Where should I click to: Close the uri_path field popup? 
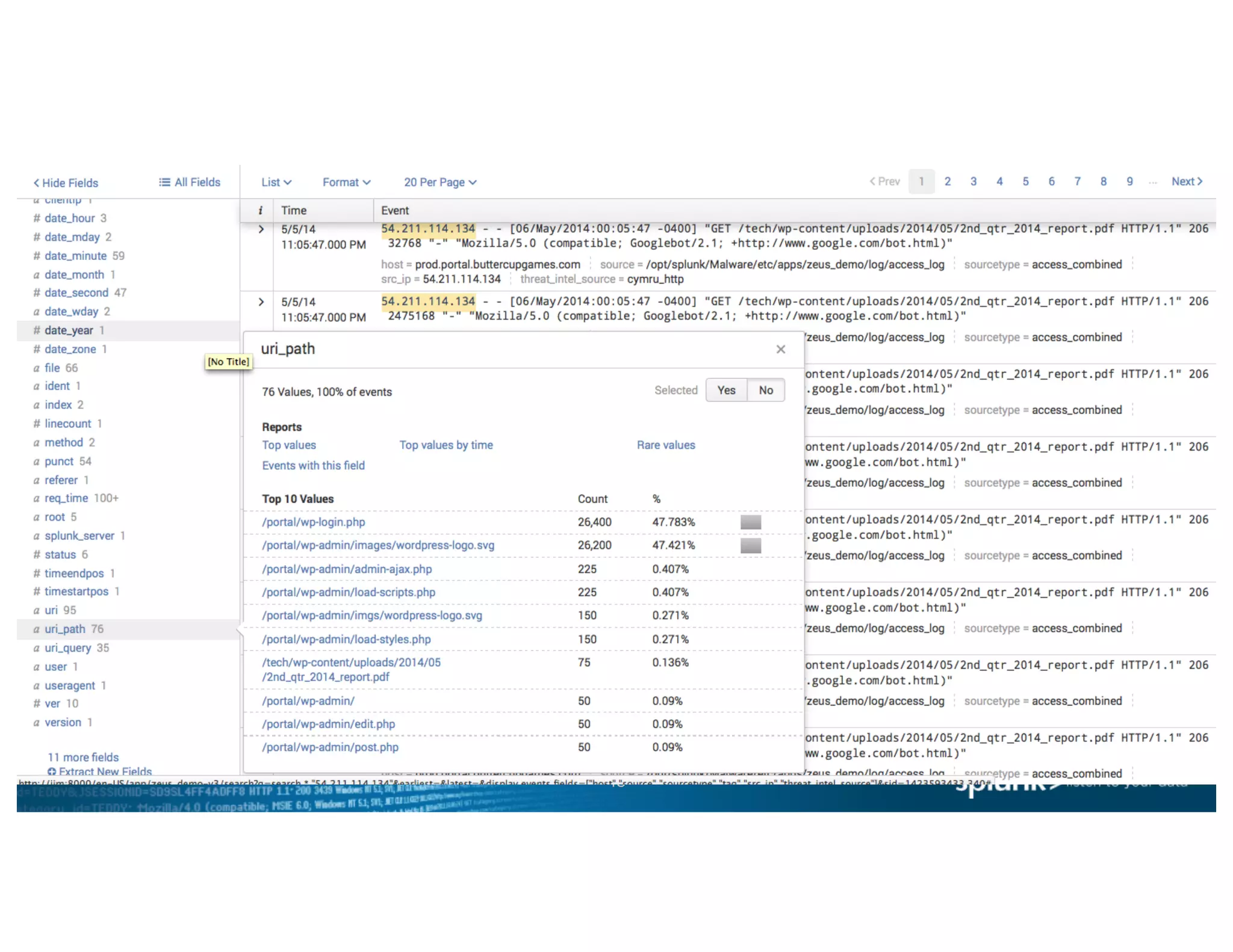(780, 349)
